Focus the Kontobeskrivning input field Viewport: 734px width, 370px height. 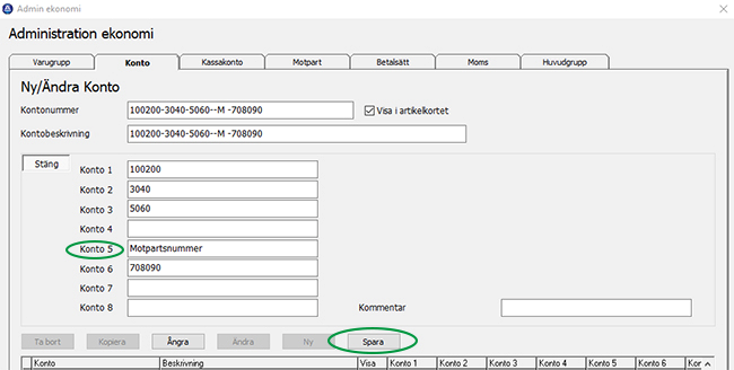click(297, 134)
